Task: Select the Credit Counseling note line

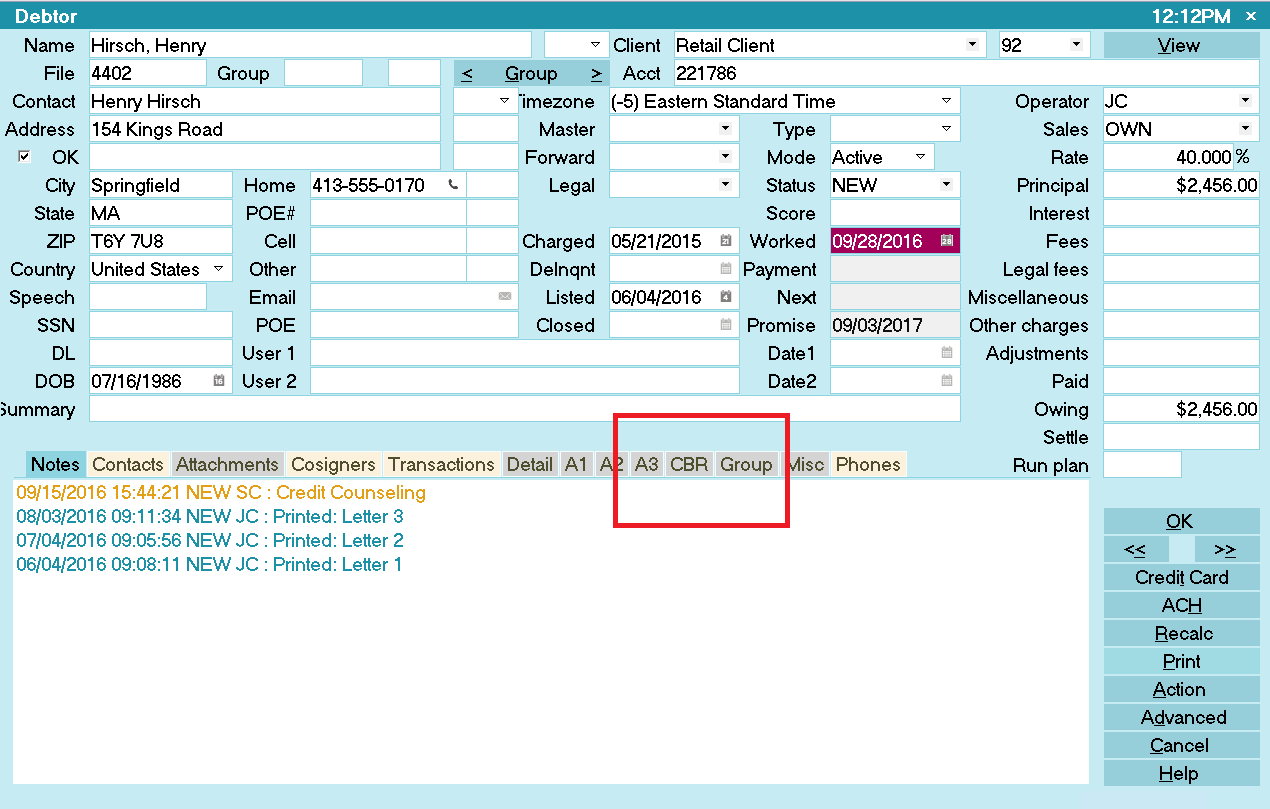Action: [221, 493]
